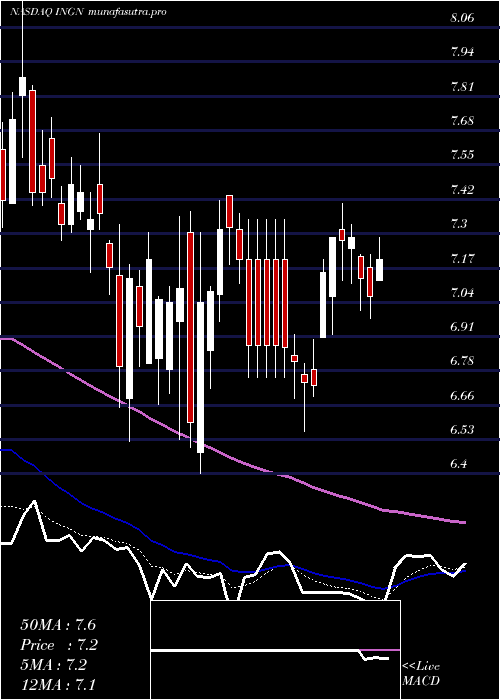
Task: Select the 7.3 price axis label
Action: click(459, 224)
